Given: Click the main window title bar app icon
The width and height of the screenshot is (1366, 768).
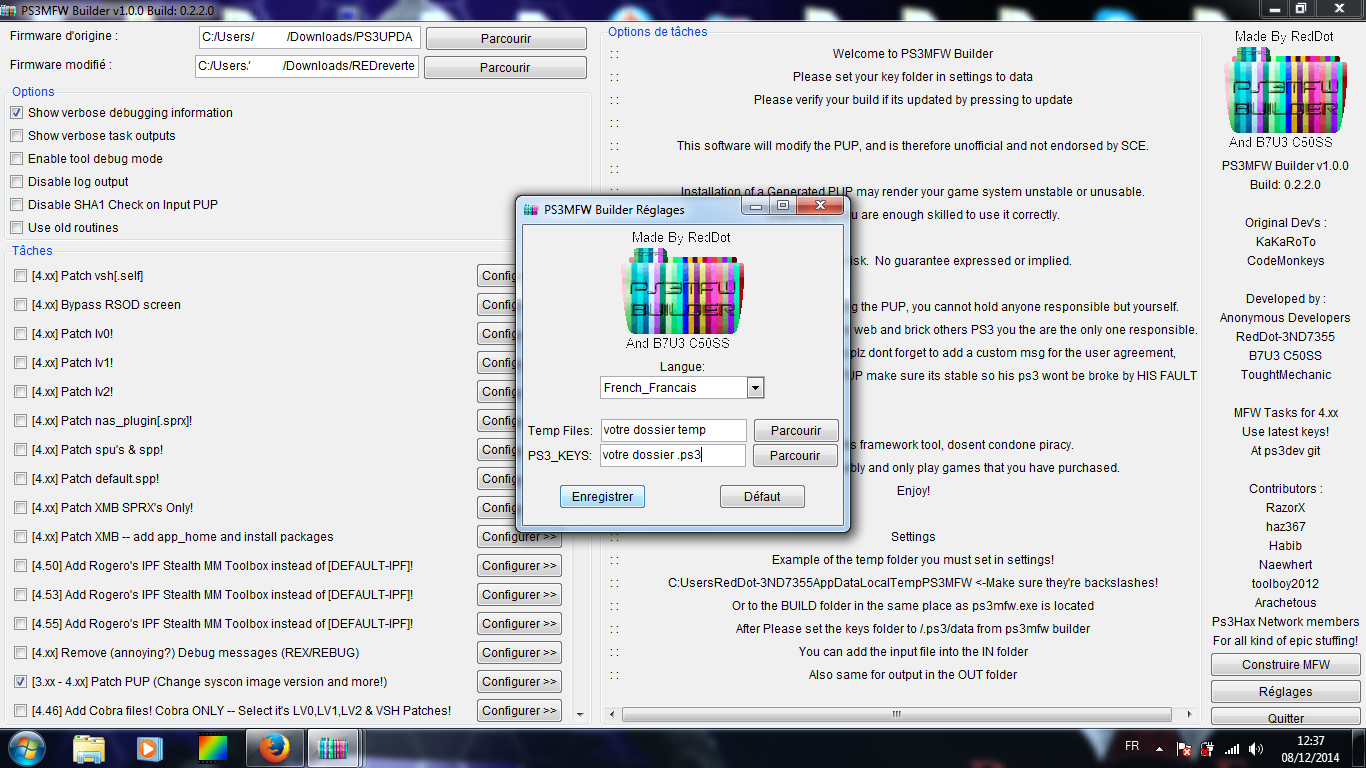Looking at the screenshot, I should pos(9,9).
